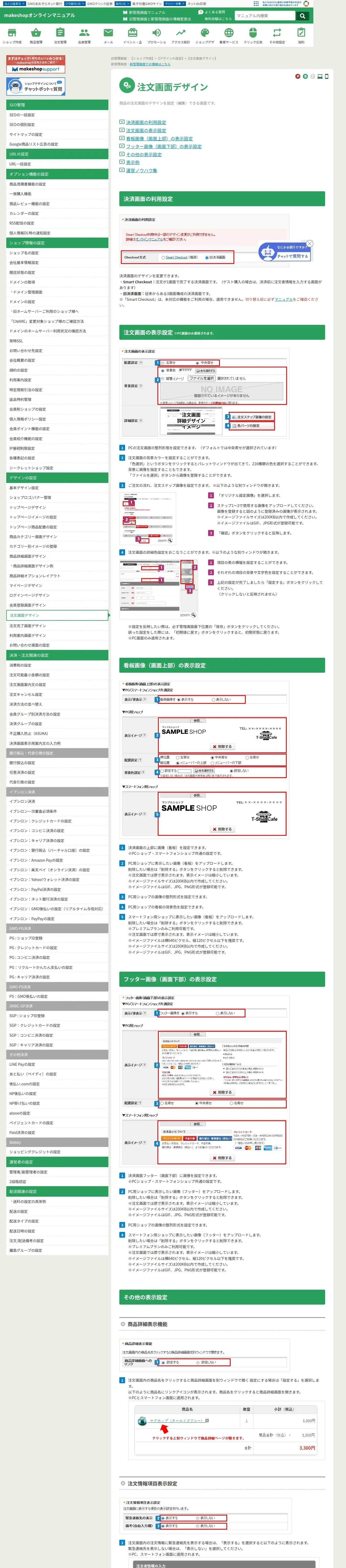
Task: Select the 左寄せ layout radio
Action: click(162, 363)
